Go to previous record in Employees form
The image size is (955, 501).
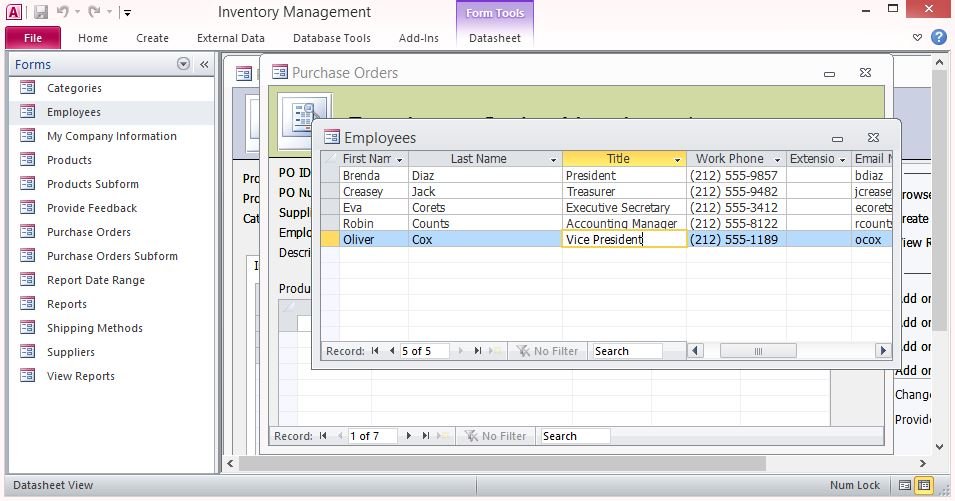[392, 351]
